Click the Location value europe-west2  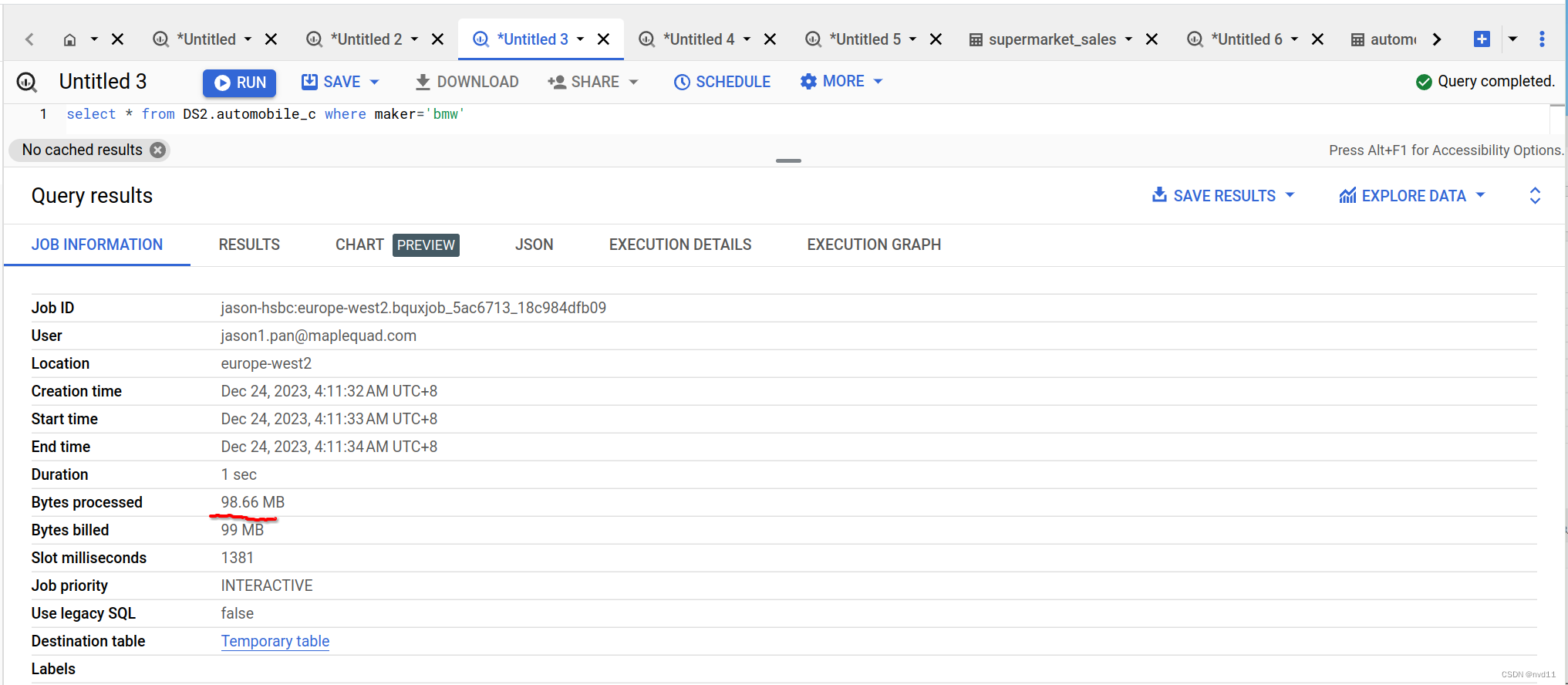coord(266,363)
